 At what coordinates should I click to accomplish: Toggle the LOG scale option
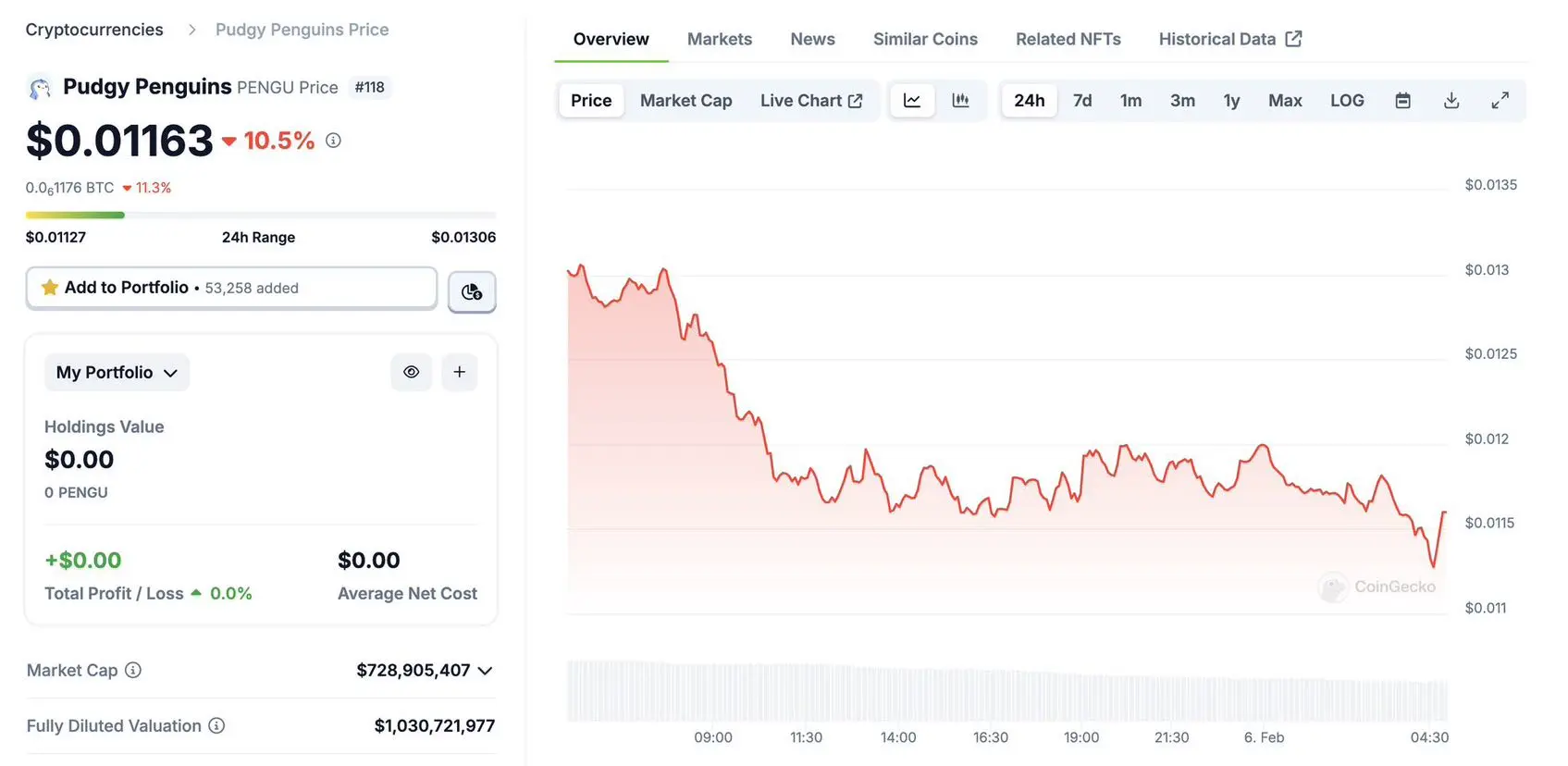coord(1347,101)
